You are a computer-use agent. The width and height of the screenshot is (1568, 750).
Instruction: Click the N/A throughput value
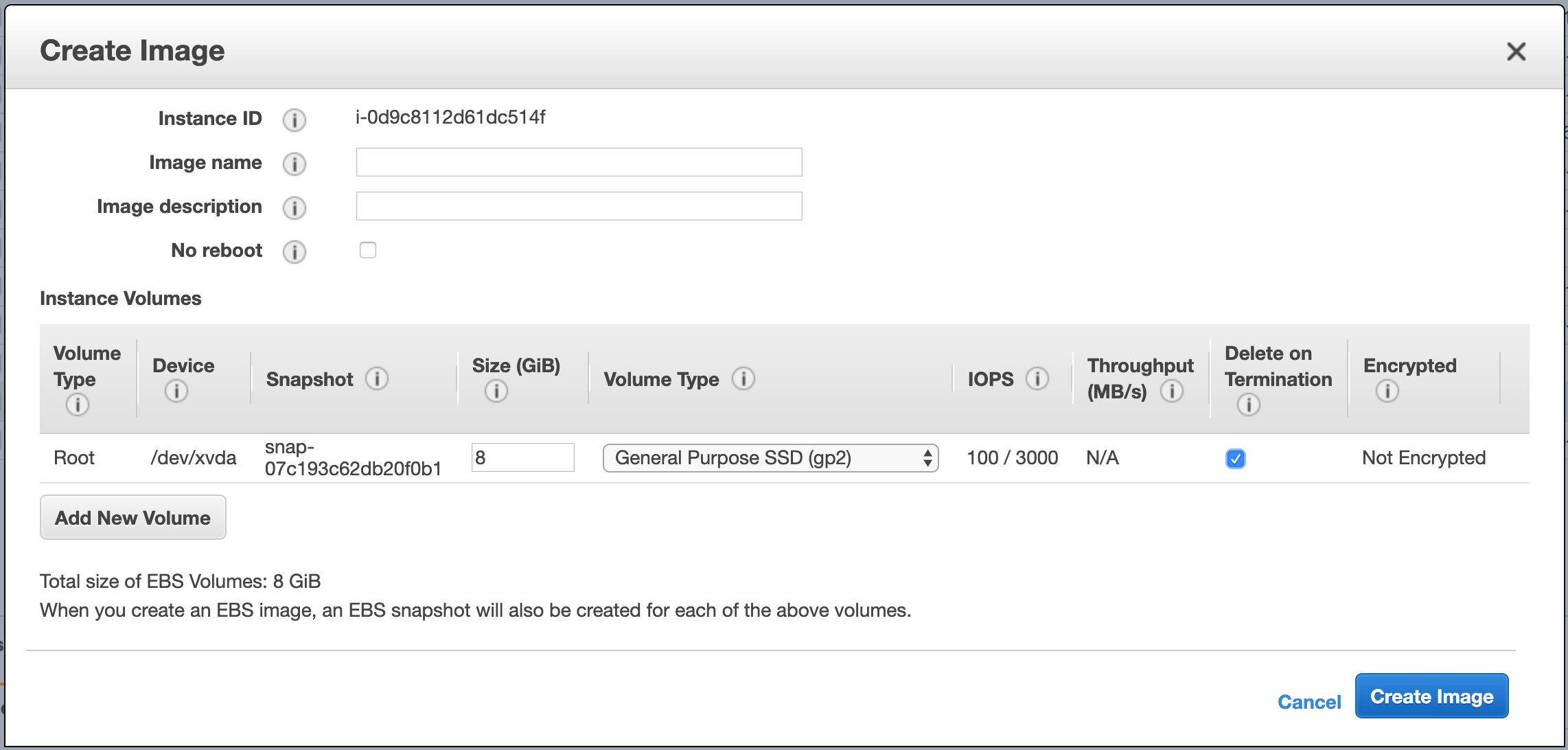click(x=1103, y=458)
